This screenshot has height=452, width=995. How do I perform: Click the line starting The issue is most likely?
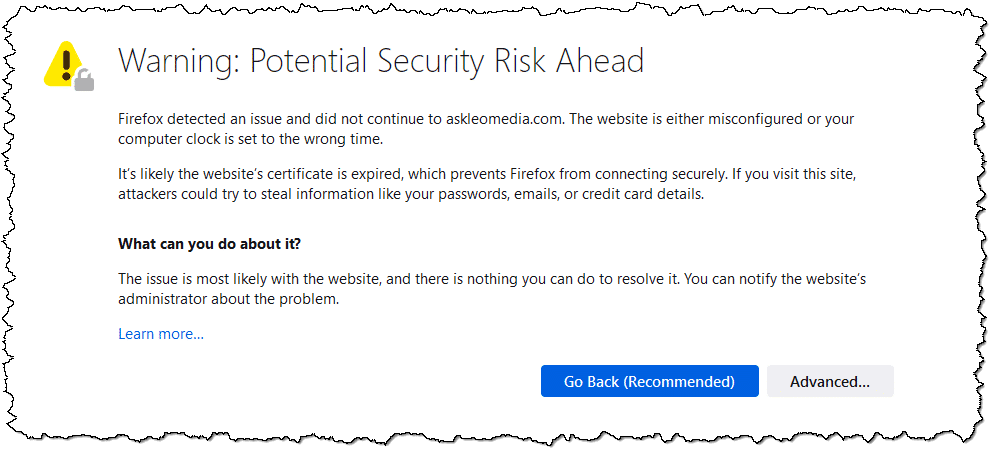[492, 279]
